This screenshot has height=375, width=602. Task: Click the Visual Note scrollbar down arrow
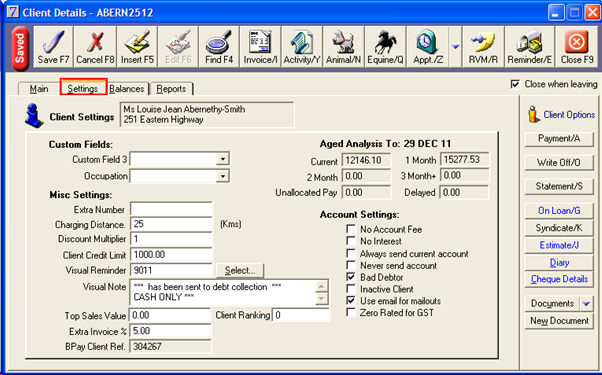point(321,298)
